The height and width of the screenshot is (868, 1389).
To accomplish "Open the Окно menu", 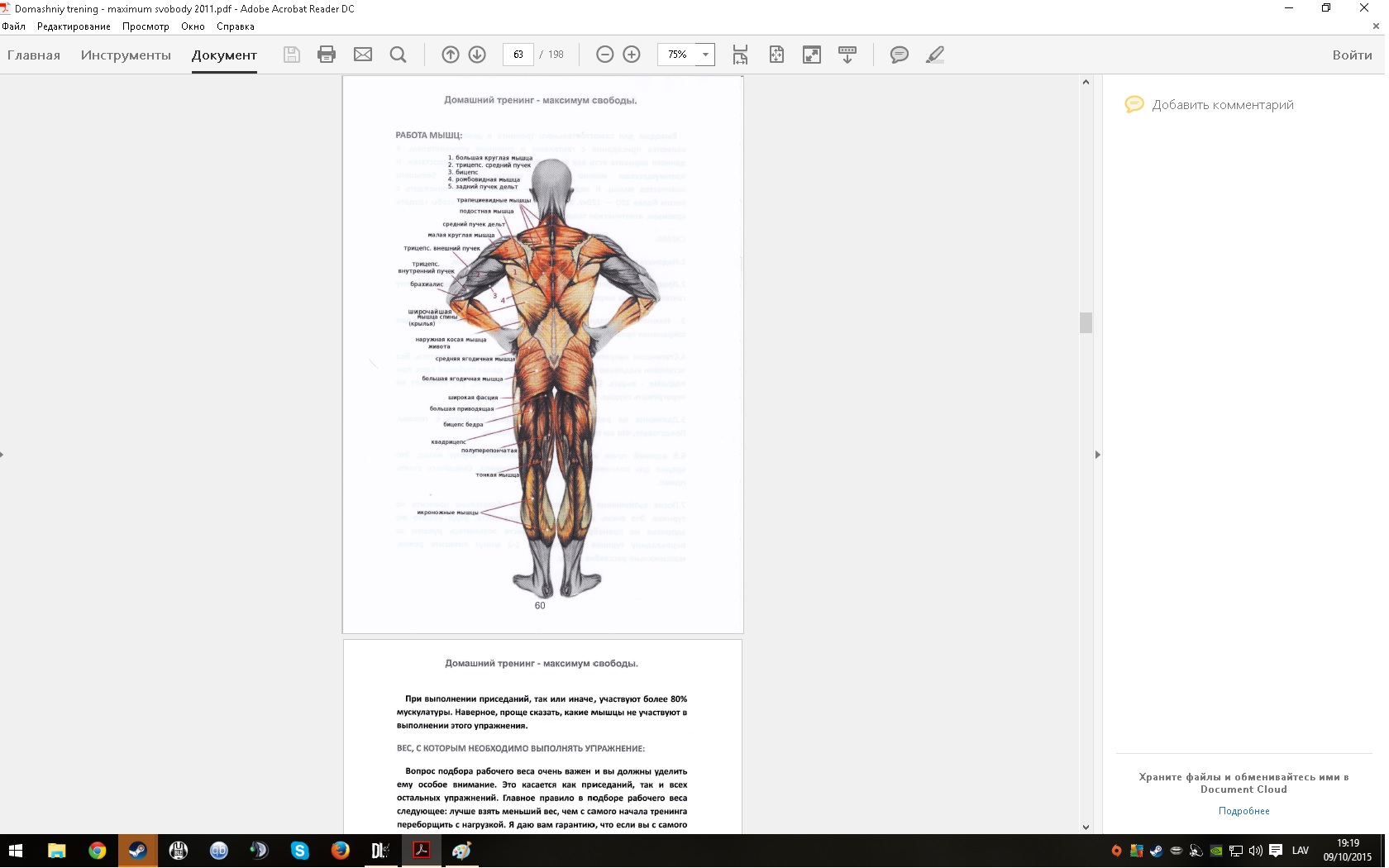I will (x=193, y=26).
